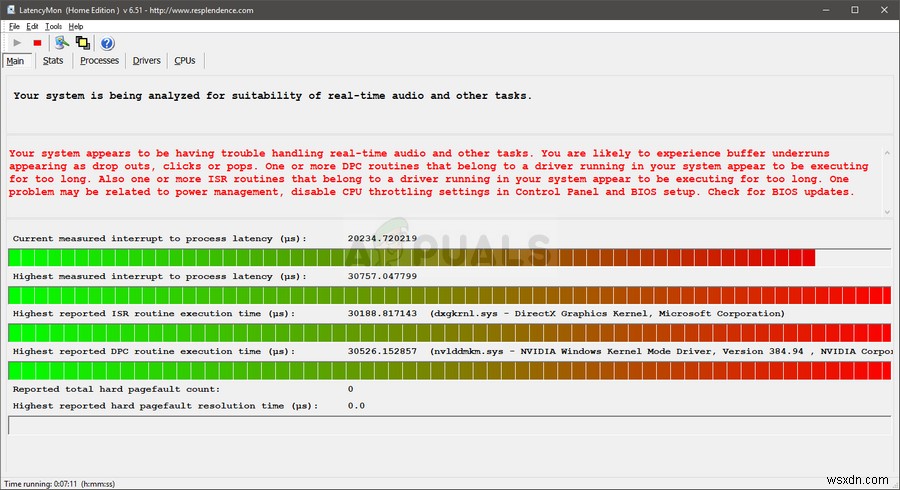This screenshot has height=490, width=900.
Task: Click the dxgkrnl.sys DirectX Graphics Kernel text
Action: pos(607,314)
